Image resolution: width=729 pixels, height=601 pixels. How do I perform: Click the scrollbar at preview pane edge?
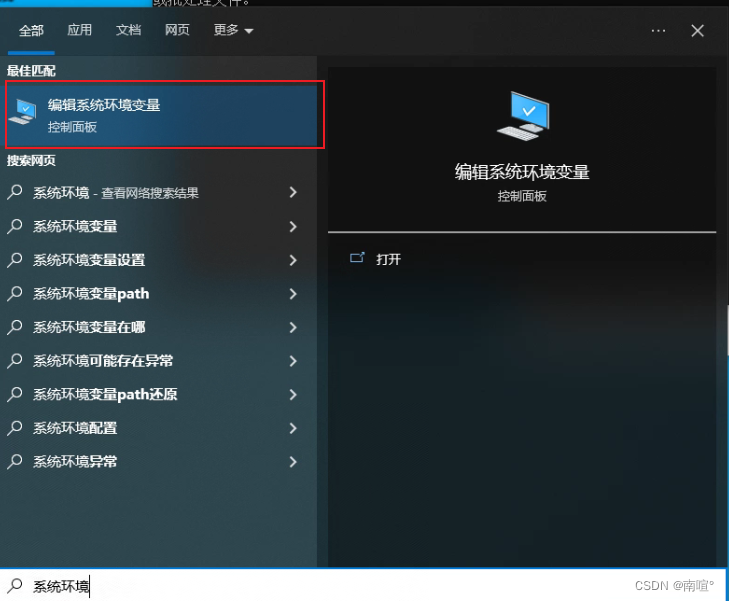point(727,330)
